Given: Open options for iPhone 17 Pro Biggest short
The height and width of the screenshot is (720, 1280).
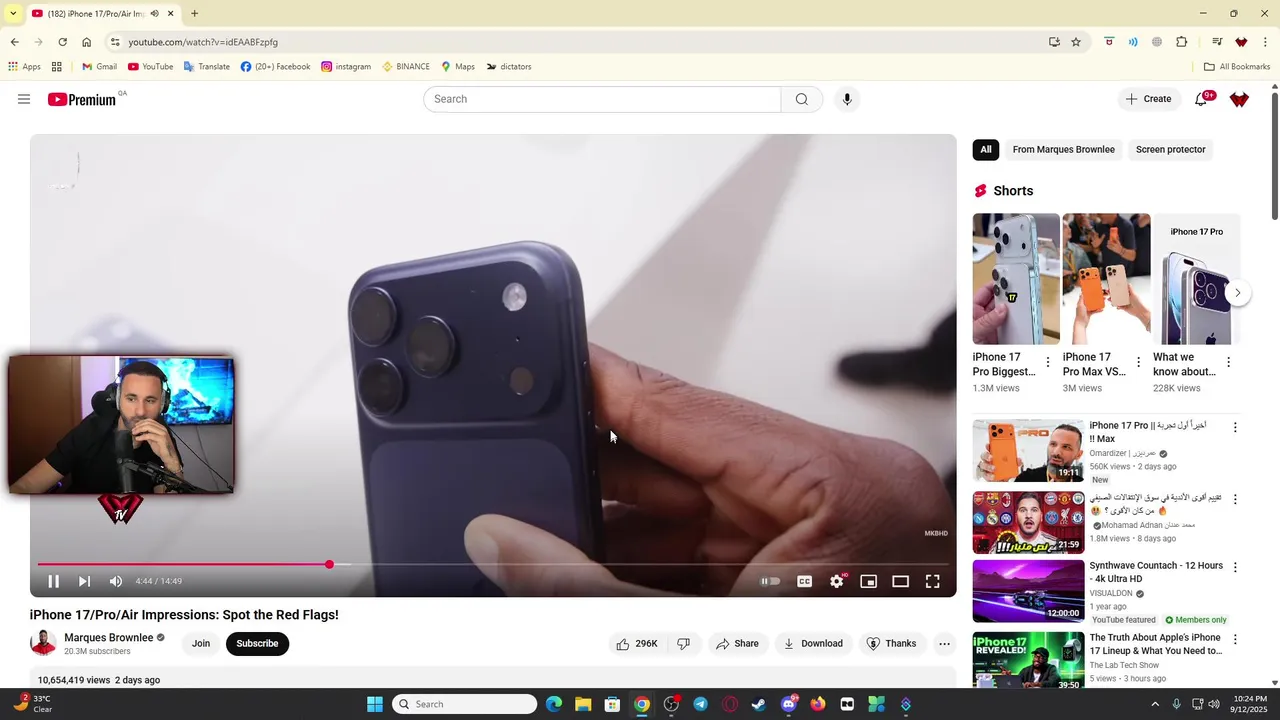Looking at the screenshot, I should (1048, 362).
